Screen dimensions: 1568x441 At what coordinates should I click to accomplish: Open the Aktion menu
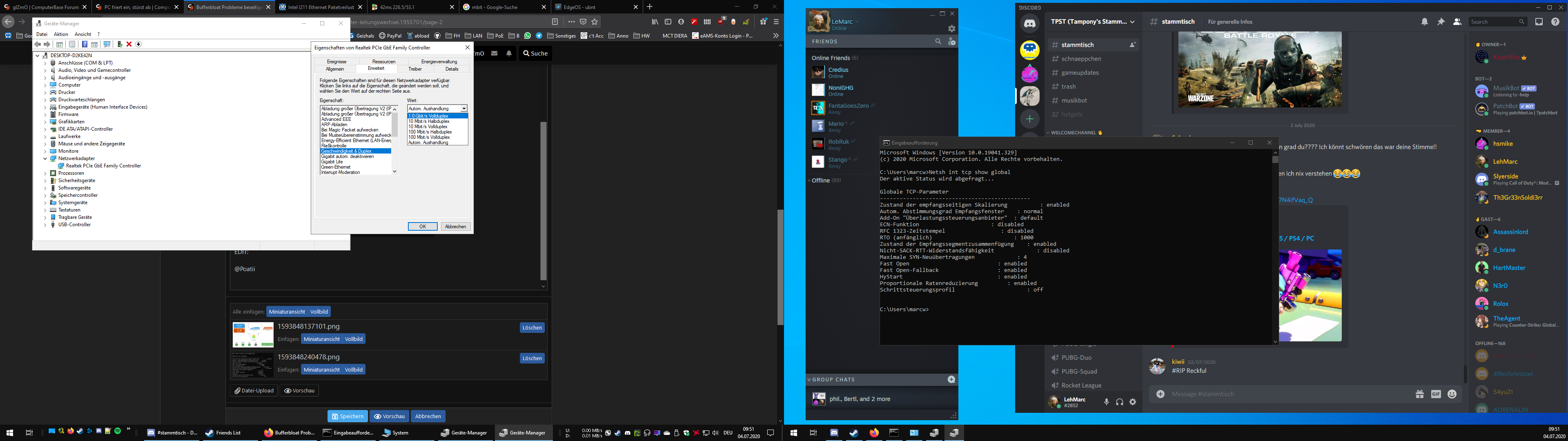click(x=61, y=34)
